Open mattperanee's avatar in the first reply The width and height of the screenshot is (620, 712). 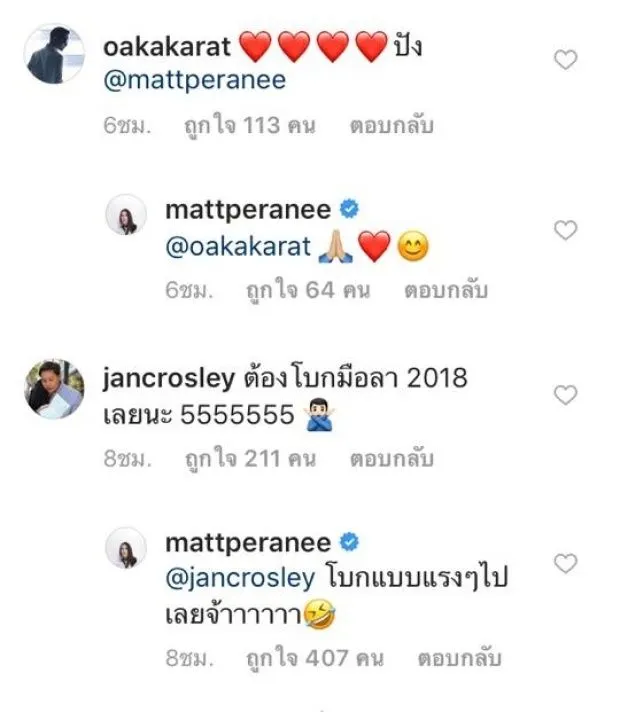[126, 215]
